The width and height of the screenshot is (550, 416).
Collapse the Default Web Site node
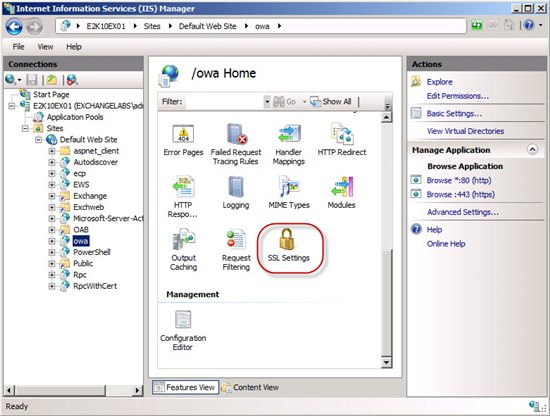tap(39, 140)
